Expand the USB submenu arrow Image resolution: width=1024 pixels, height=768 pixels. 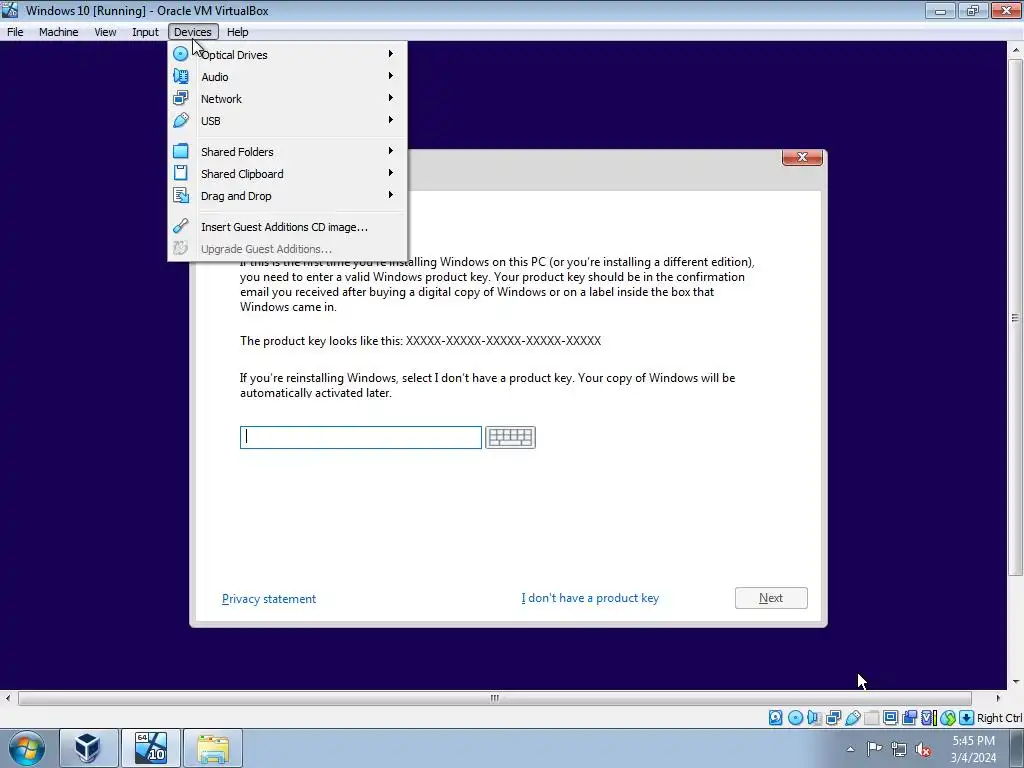(x=391, y=120)
